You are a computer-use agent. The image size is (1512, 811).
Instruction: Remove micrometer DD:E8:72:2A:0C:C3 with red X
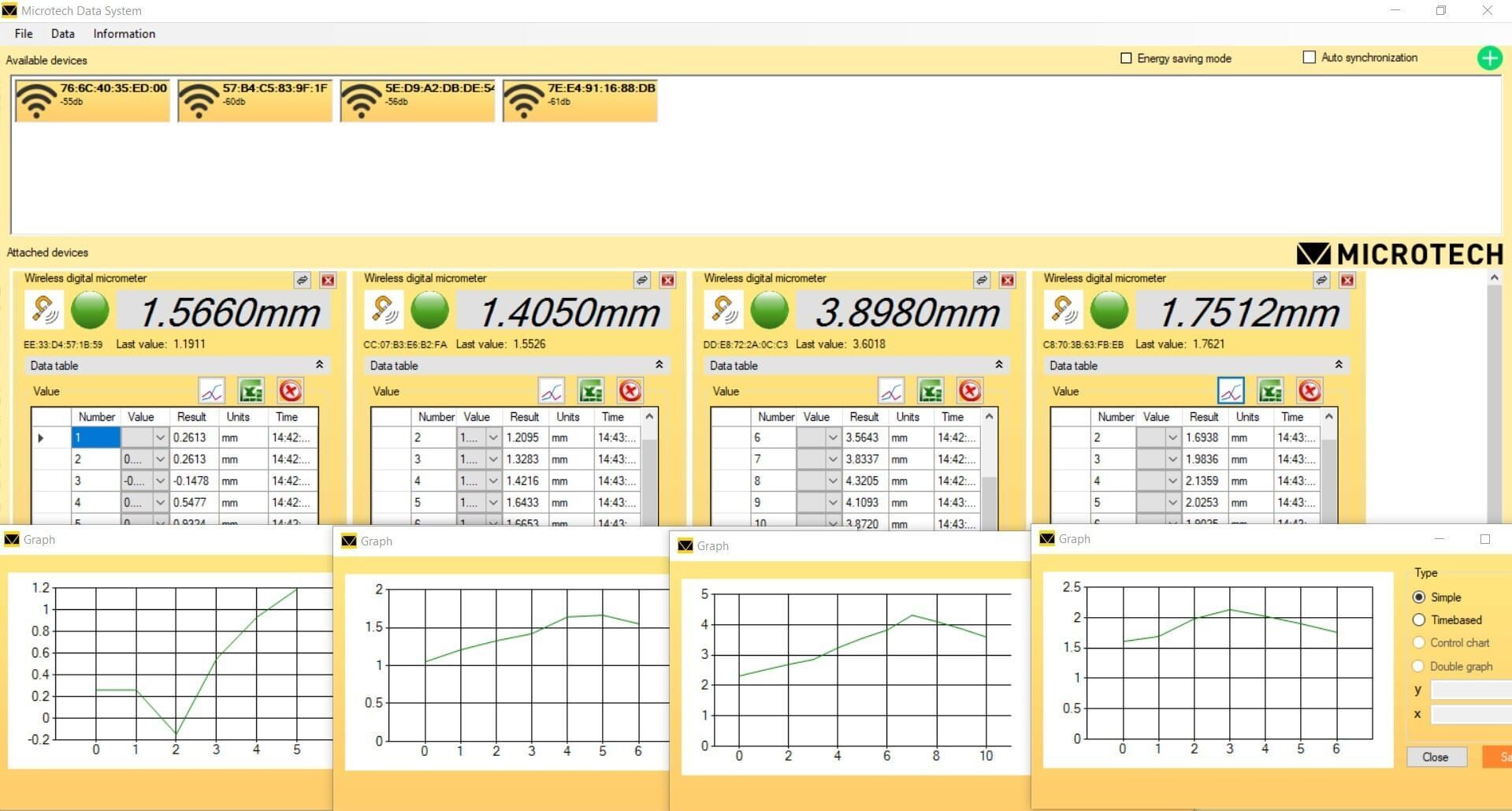pyautogui.click(x=1007, y=280)
